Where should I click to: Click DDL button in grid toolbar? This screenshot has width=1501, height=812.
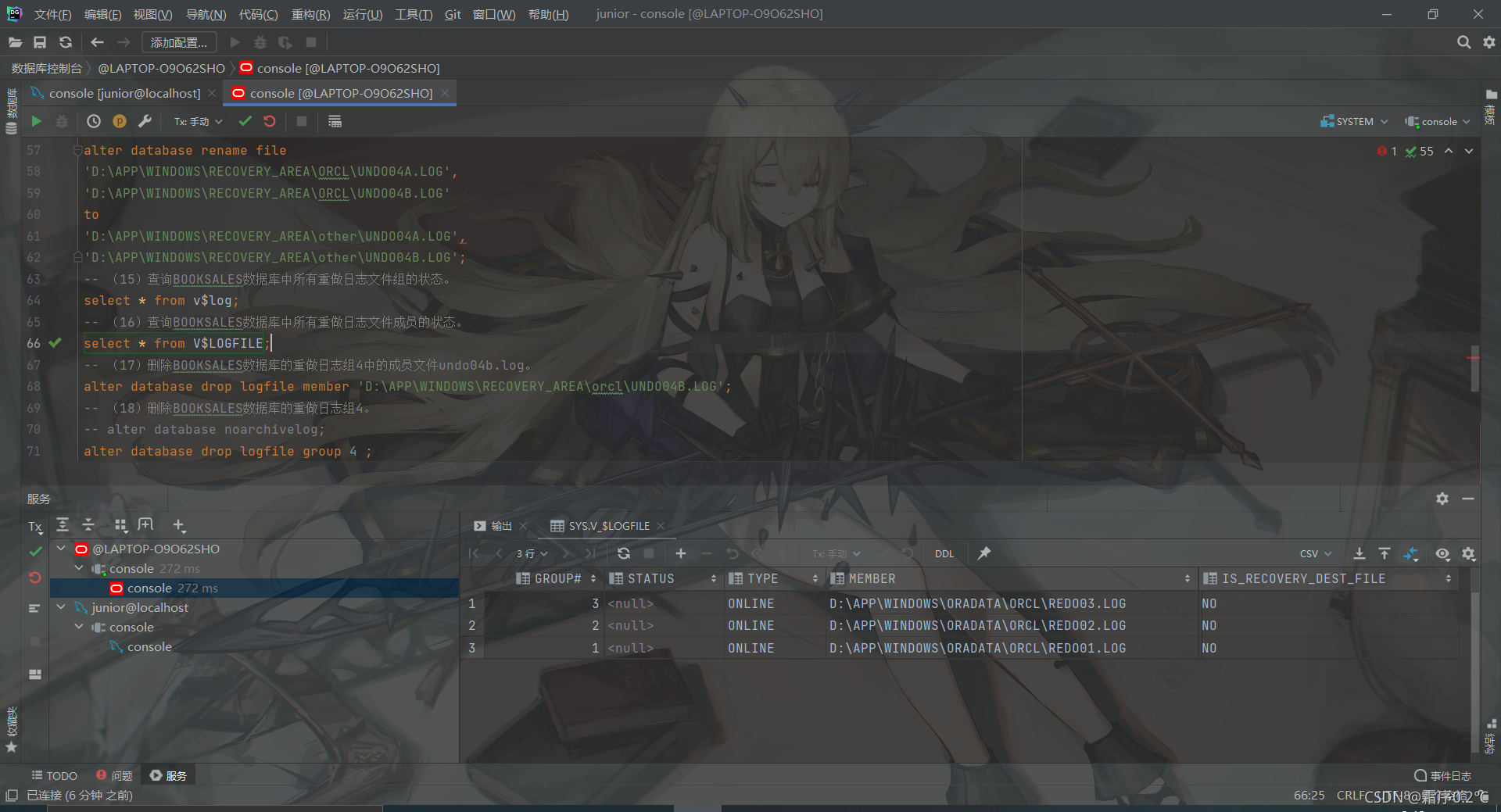[944, 553]
